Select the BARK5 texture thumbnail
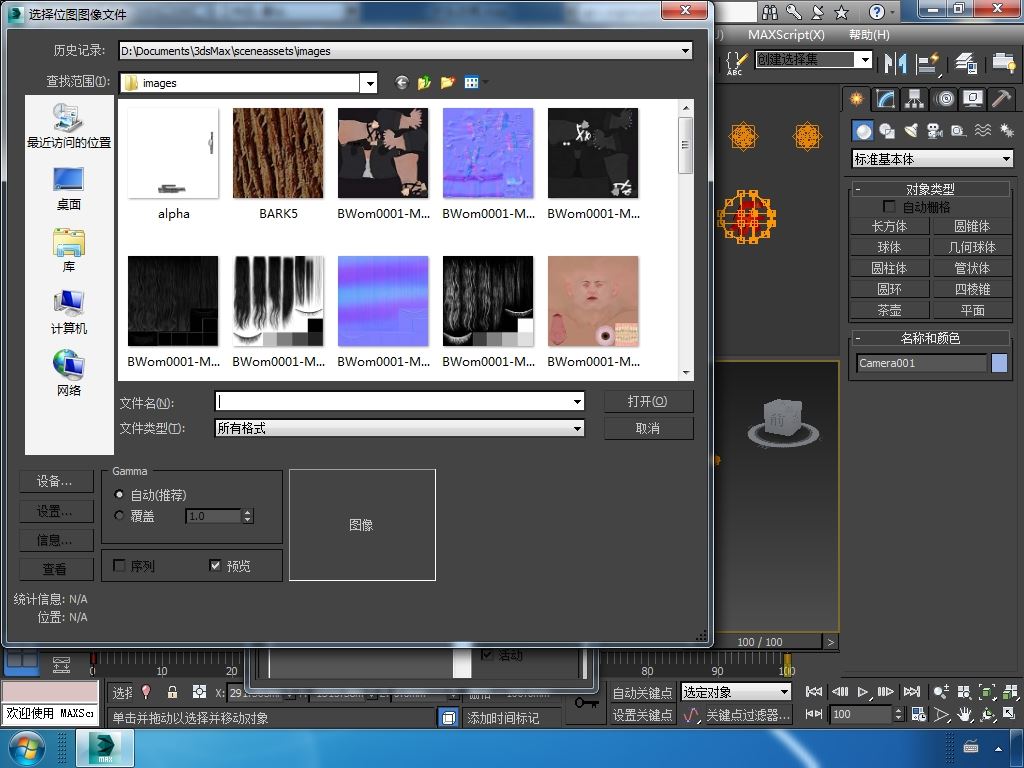Screen dimensions: 1024x768 coord(278,154)
